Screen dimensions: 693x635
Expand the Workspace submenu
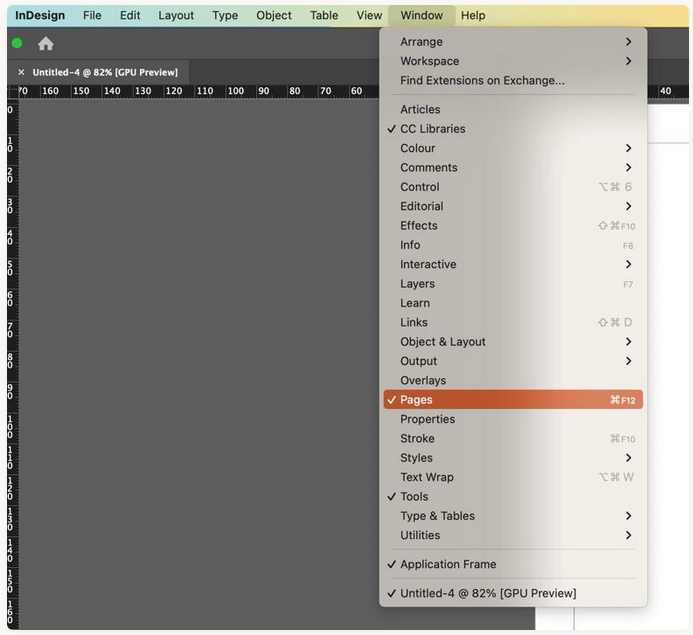tap(513, 61)
